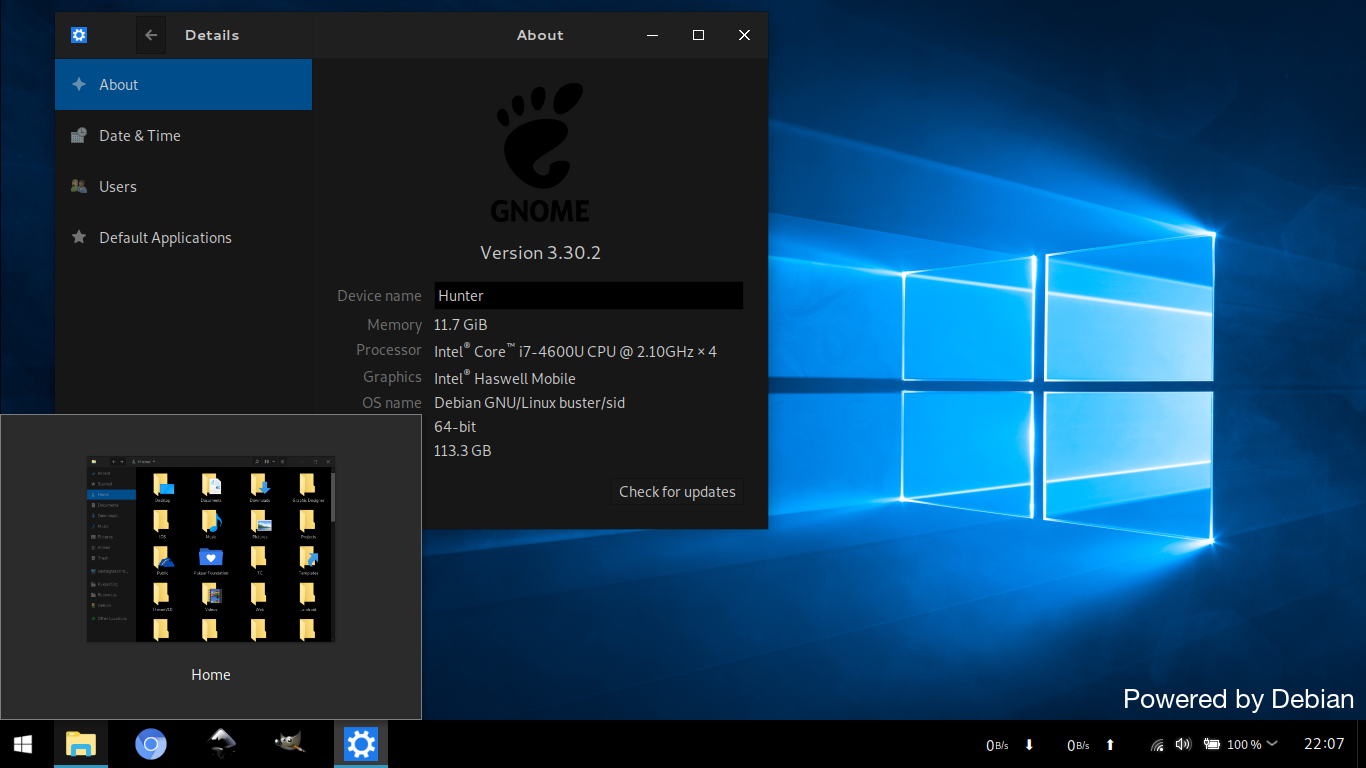
Task: Click the clock icon beside Date & Time
Action: pyautogui.click(x=79, y=136)
